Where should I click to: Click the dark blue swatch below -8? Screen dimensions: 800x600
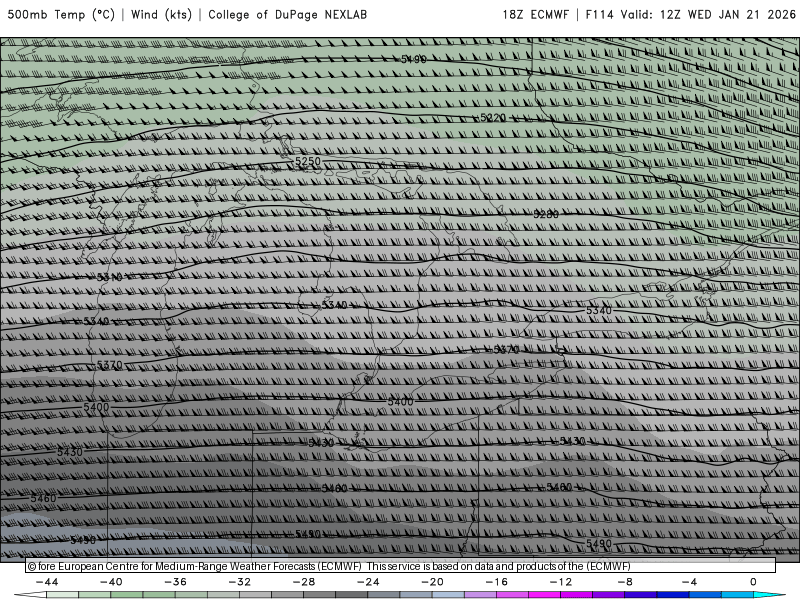pyautogui.click(x=641, y=595)
